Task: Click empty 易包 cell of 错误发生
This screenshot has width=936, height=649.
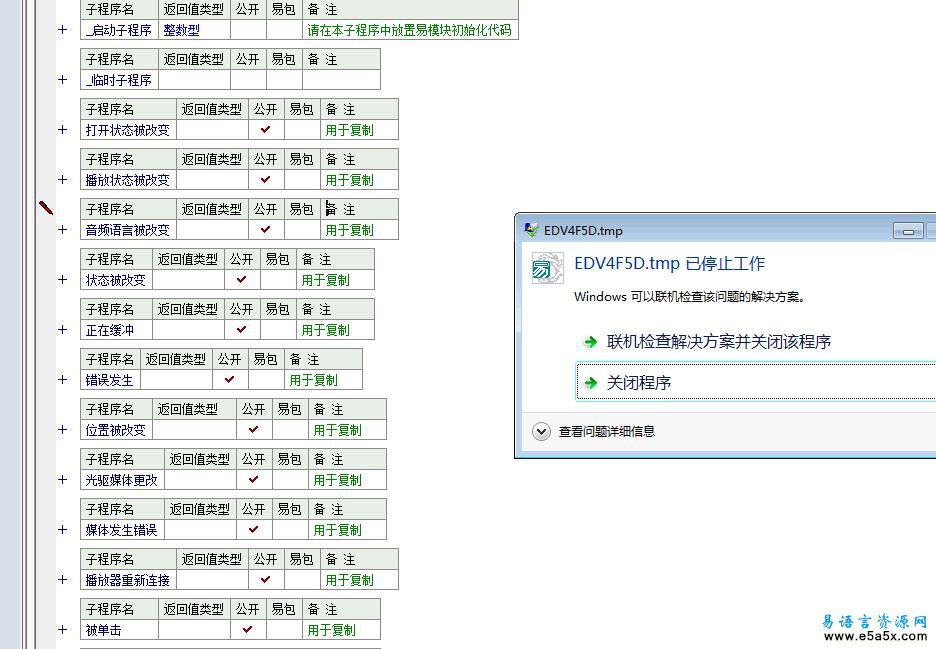Action: coord(266,380)
